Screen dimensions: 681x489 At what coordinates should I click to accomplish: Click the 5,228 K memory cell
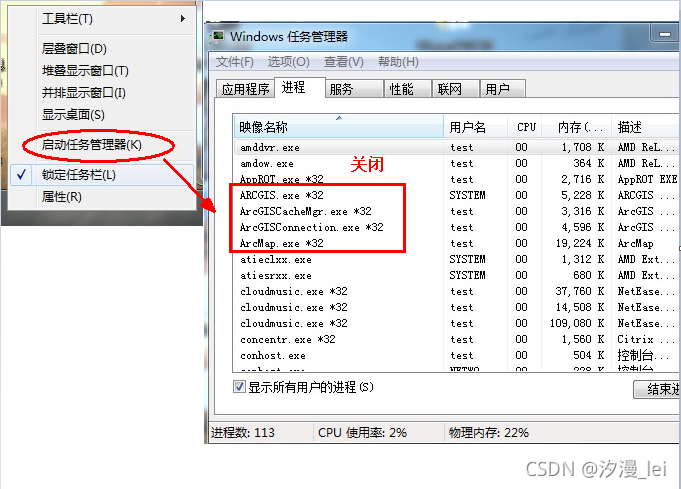point(582,195)
